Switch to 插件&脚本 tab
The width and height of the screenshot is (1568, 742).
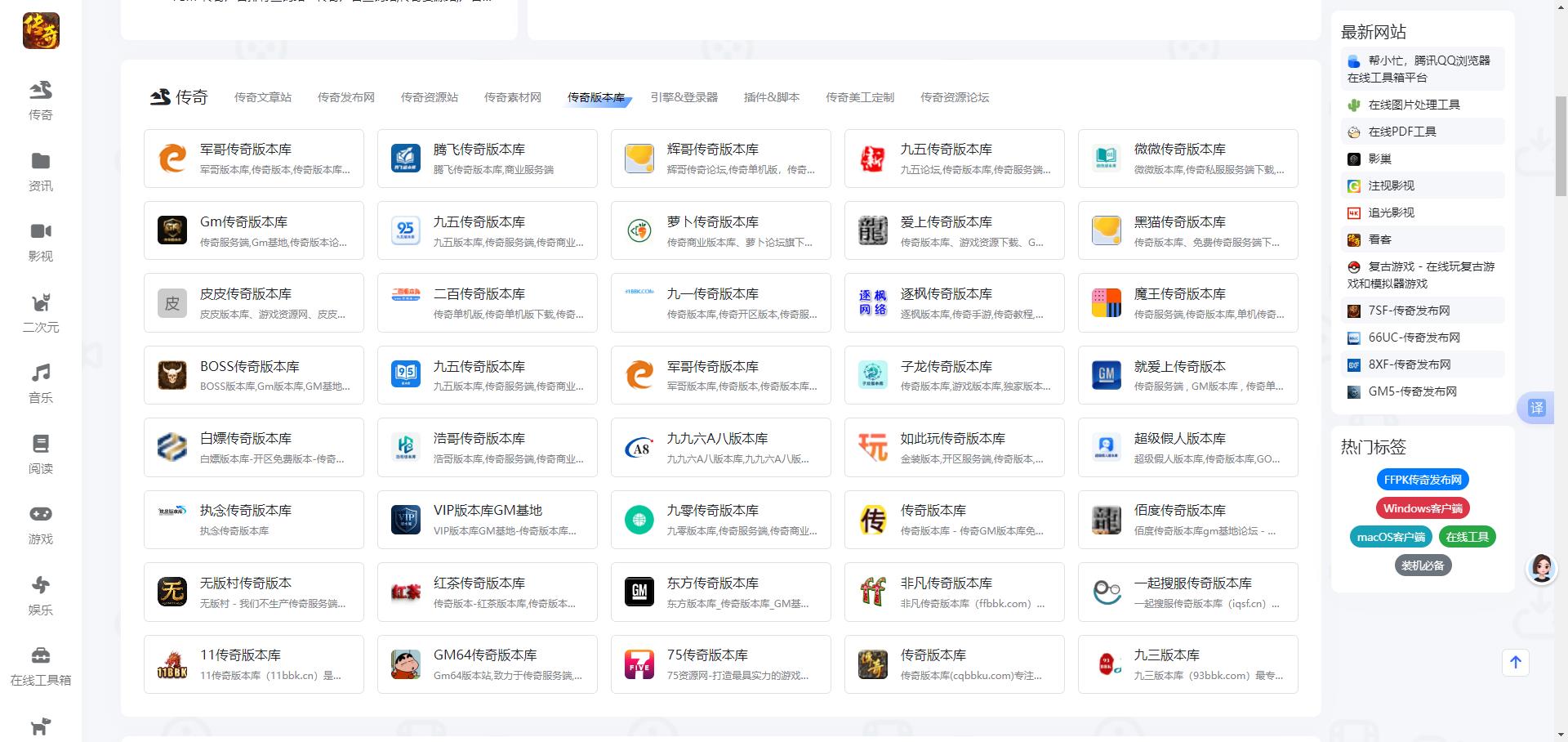772,97
